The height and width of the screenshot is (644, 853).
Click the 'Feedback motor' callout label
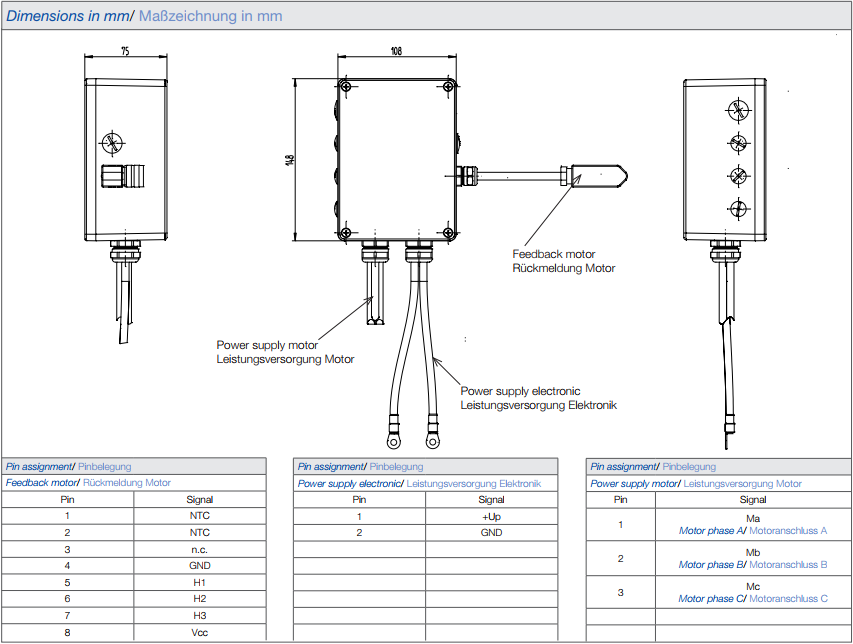(553, 254)
